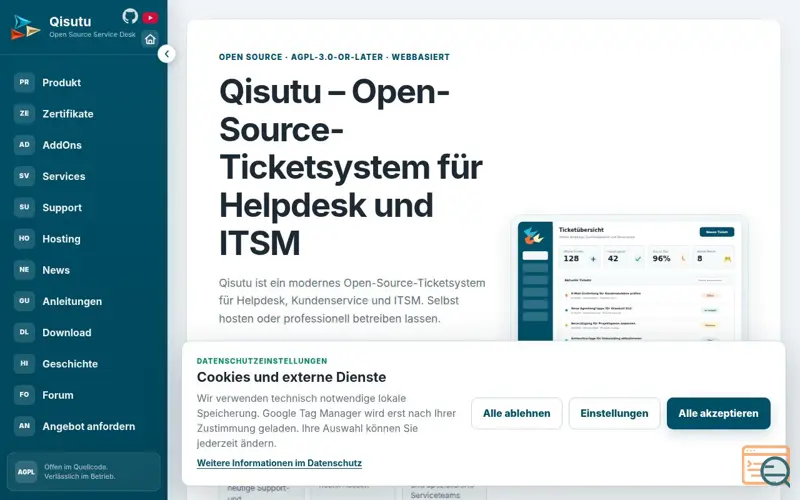800x500 pixels.
Task: Click the Qisutu logo in the sidebar
Action: click(25, 27)
